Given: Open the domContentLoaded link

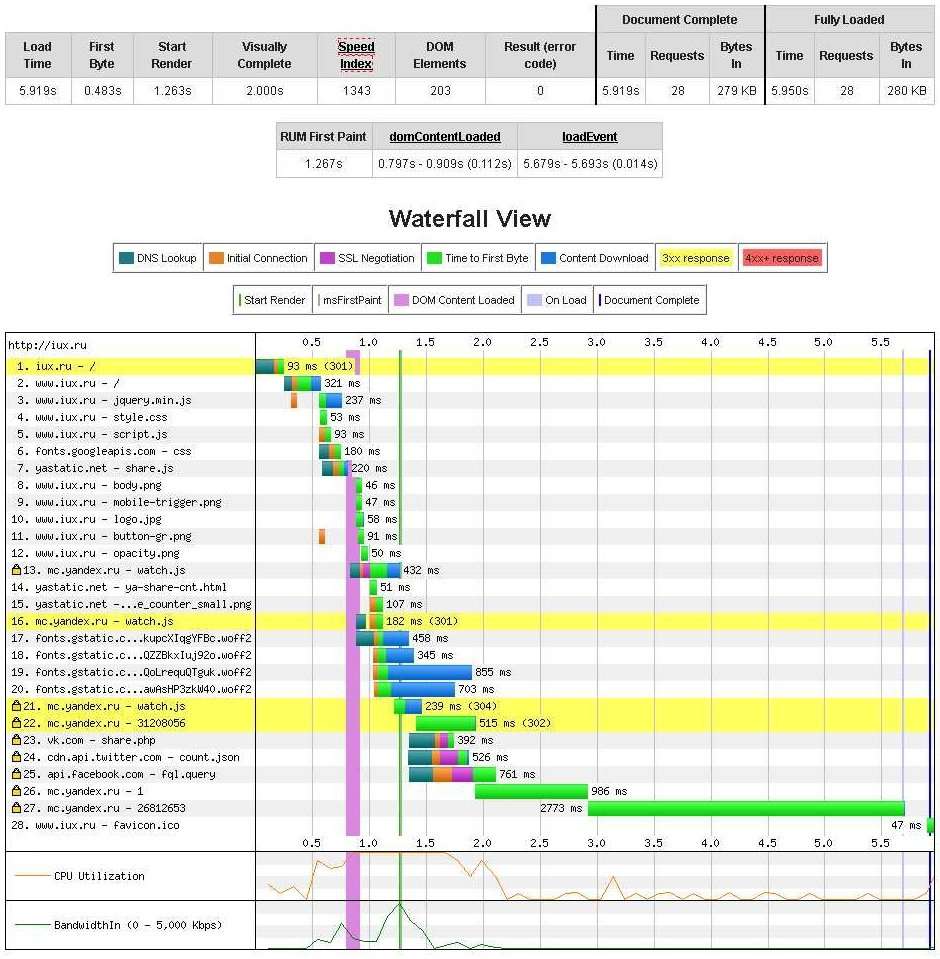Looking at the screenshot, I should 445,137.
